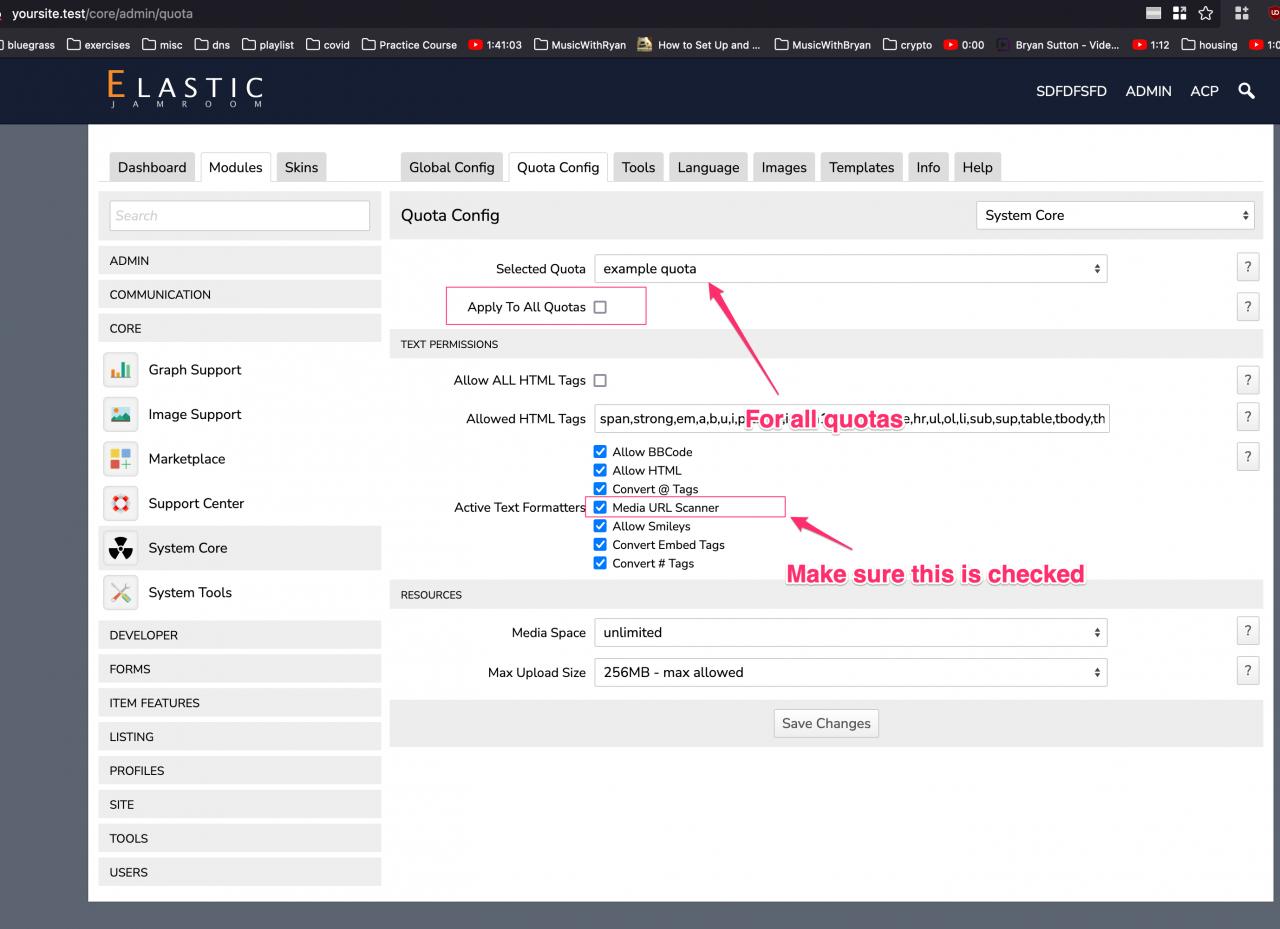Open the System Tools wrench icon
Viewport: 1280px width, 929px height.
coord(121,592)
